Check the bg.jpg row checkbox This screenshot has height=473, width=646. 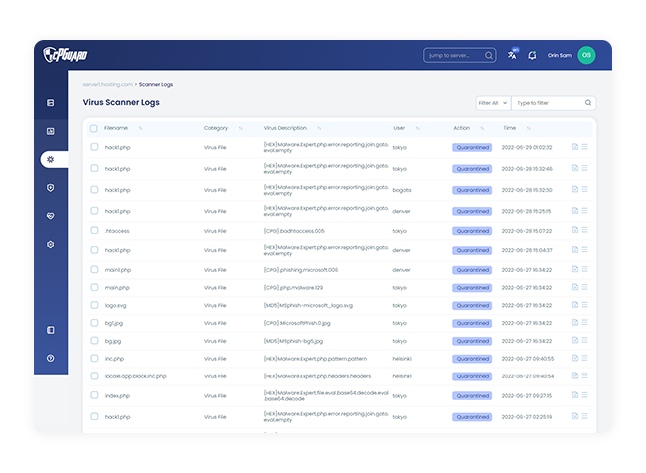point(94,341)
